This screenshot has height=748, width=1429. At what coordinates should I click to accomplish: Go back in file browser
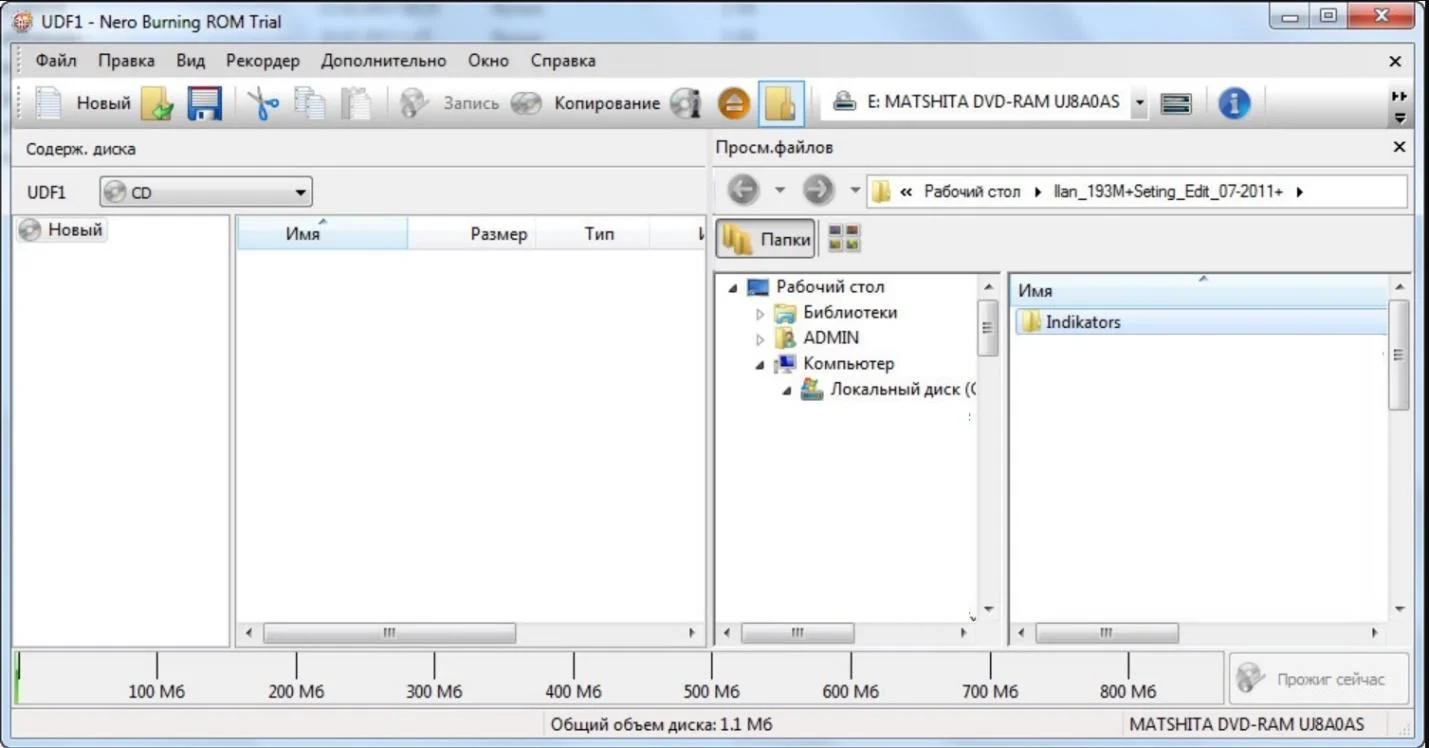click(743, 190)
